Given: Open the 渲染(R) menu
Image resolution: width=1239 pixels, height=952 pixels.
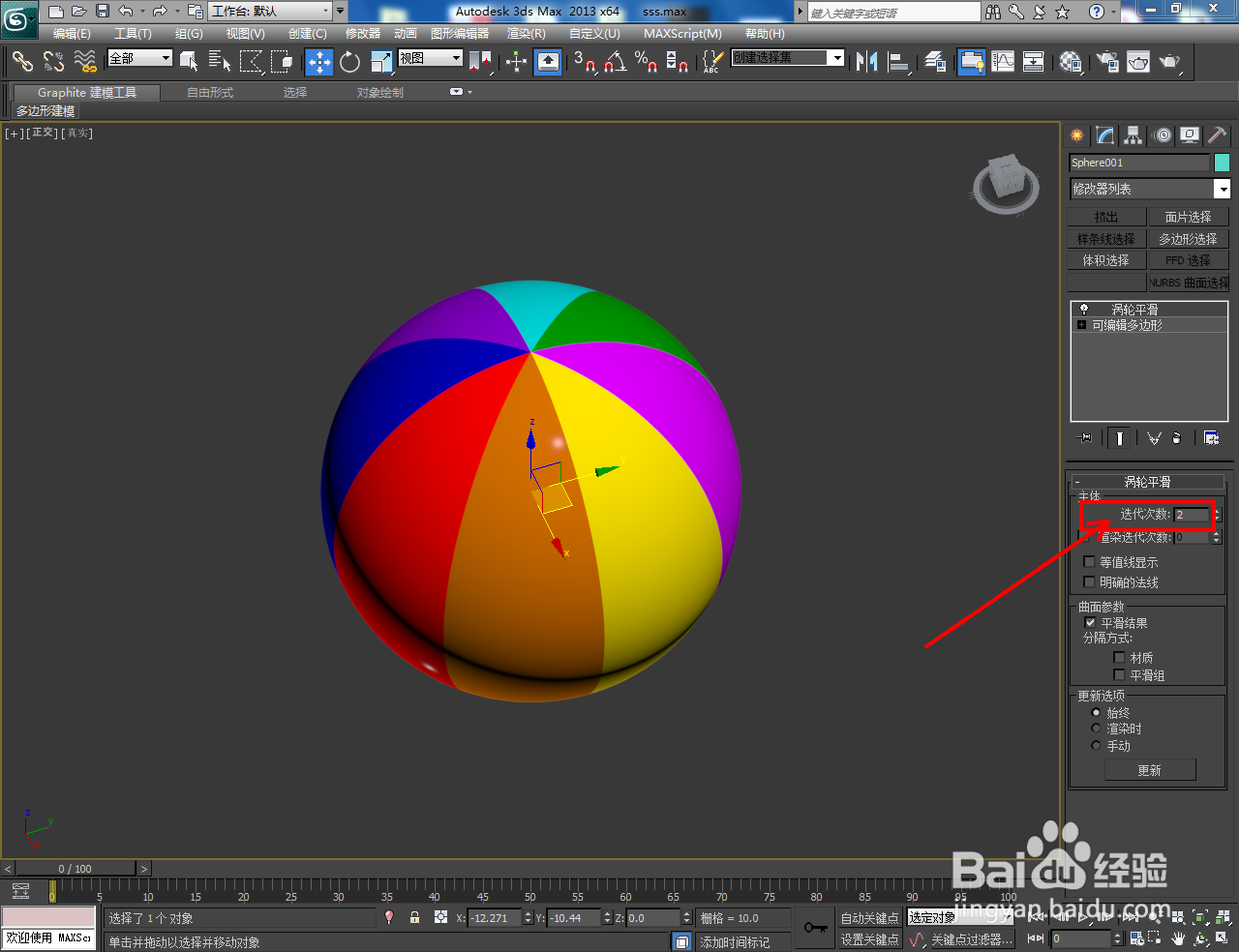Looking at the screenshot, I should pos(526,34).
